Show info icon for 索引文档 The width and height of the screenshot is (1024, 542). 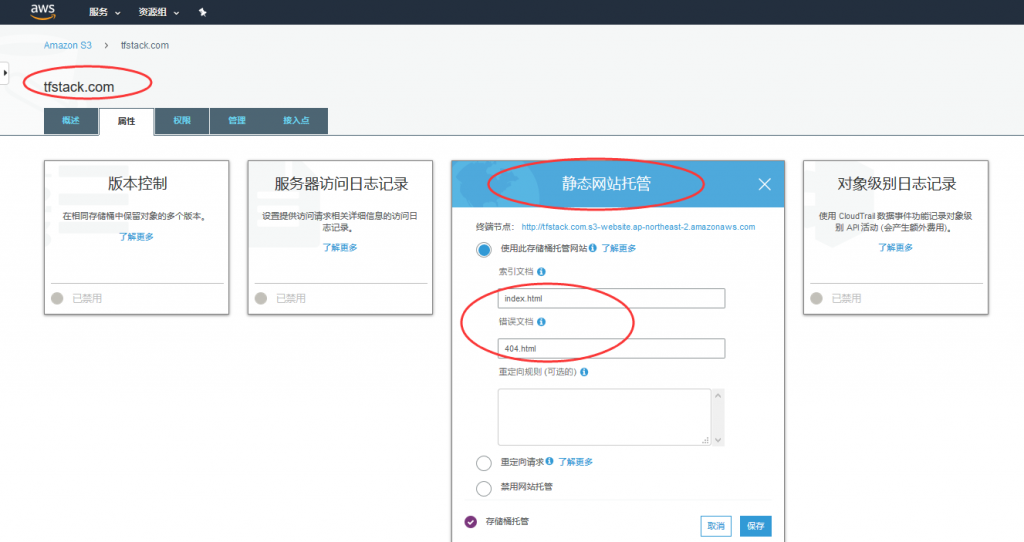click(541, 272)
